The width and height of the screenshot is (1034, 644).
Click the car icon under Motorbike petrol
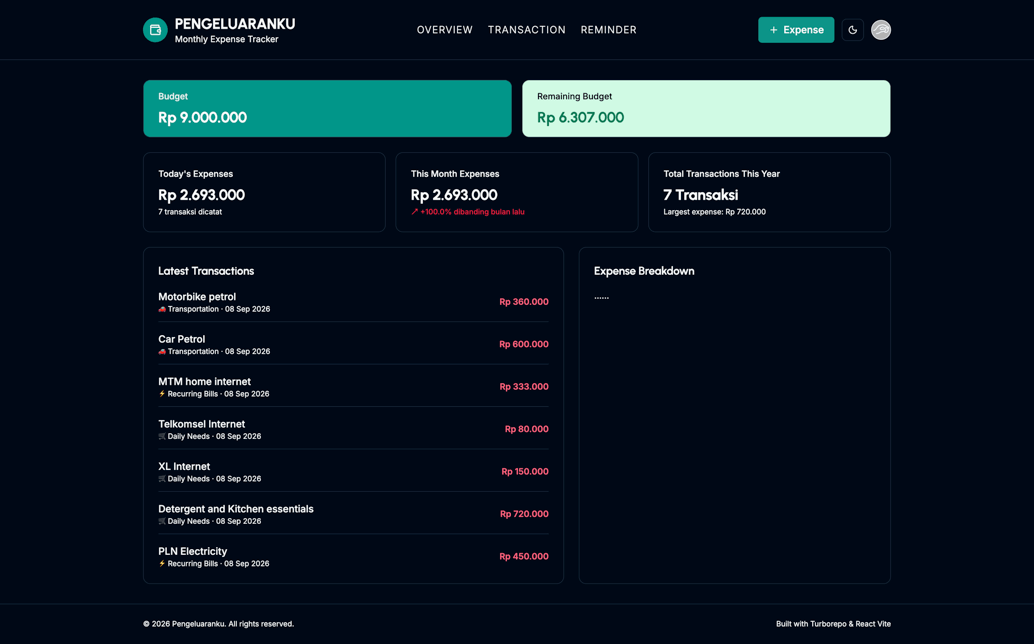(x=162, y=309)
